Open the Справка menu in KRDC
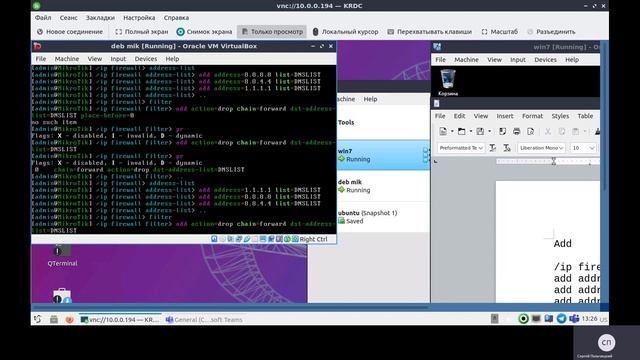 176,18
